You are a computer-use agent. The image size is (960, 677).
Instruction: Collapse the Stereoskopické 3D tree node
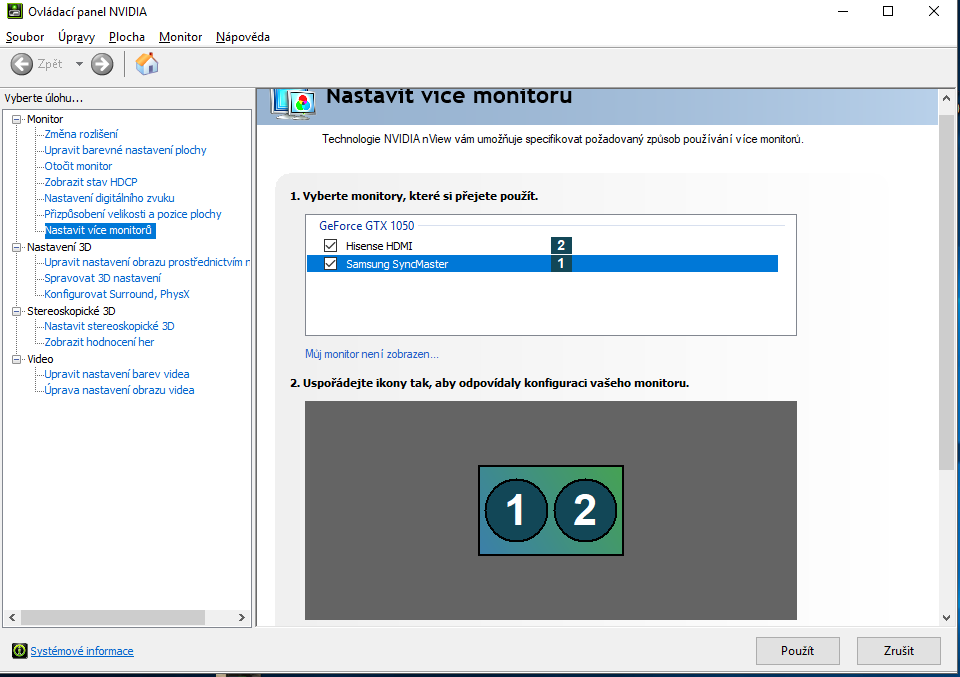coord(17,311)
